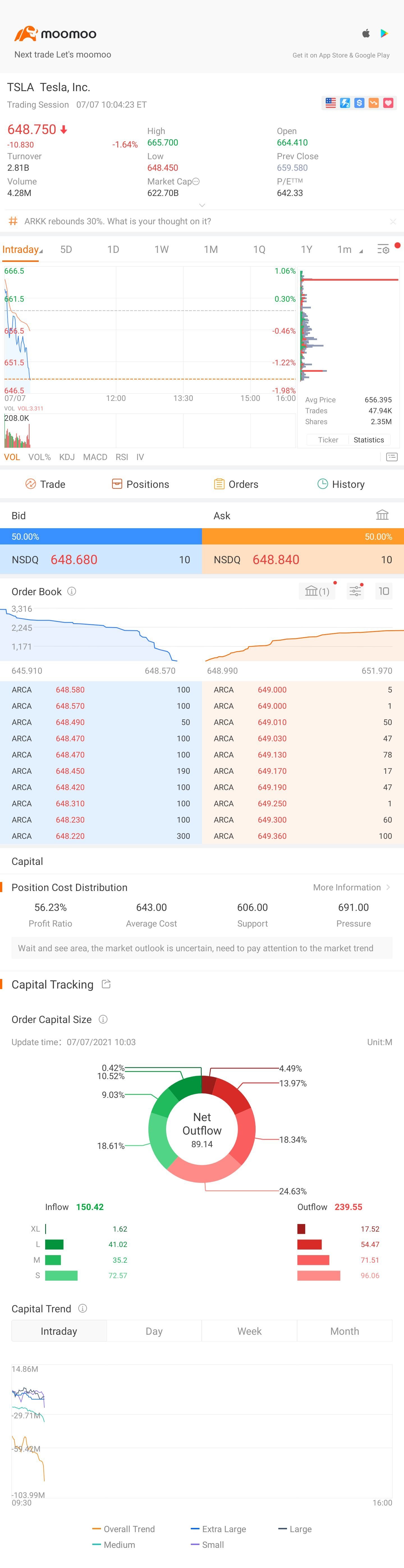Switch side panel to Ticker
404x1568 pixels.
328,440
